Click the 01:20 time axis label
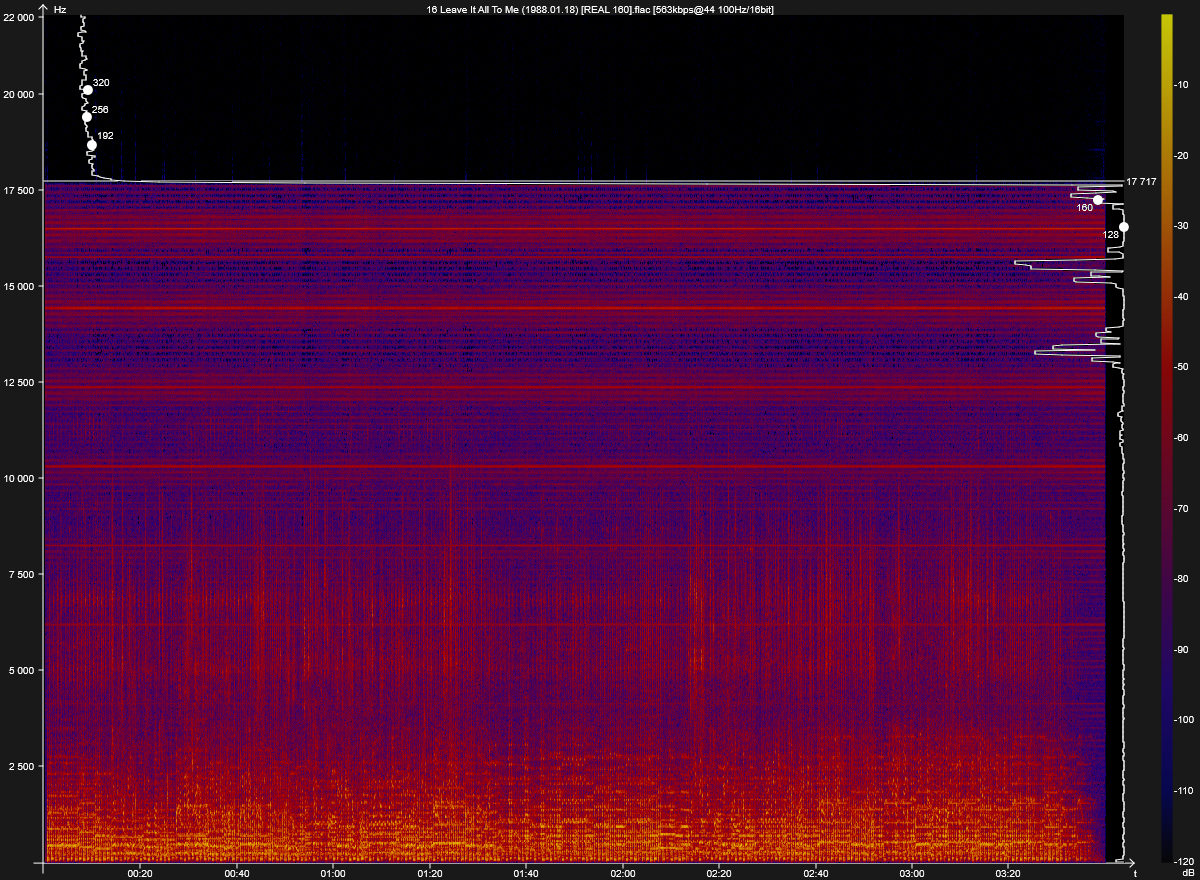This screenshot has height=880, width=1200. (430, 873)
